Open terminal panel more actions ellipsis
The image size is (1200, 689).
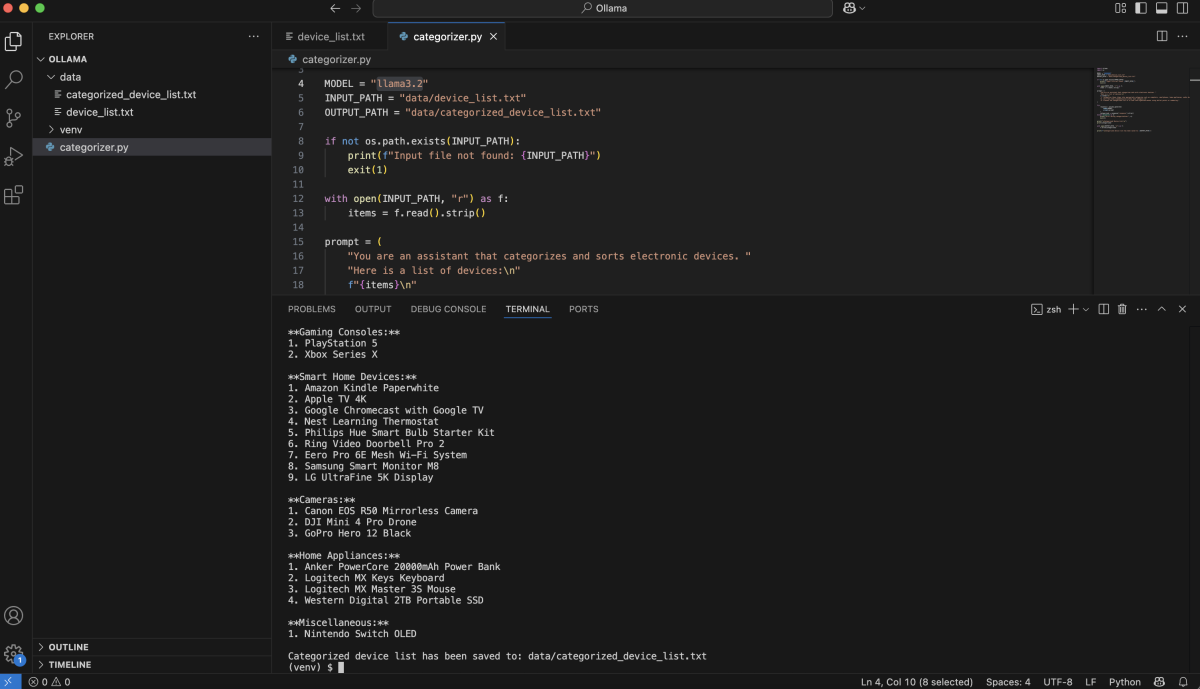[1141, 309]
